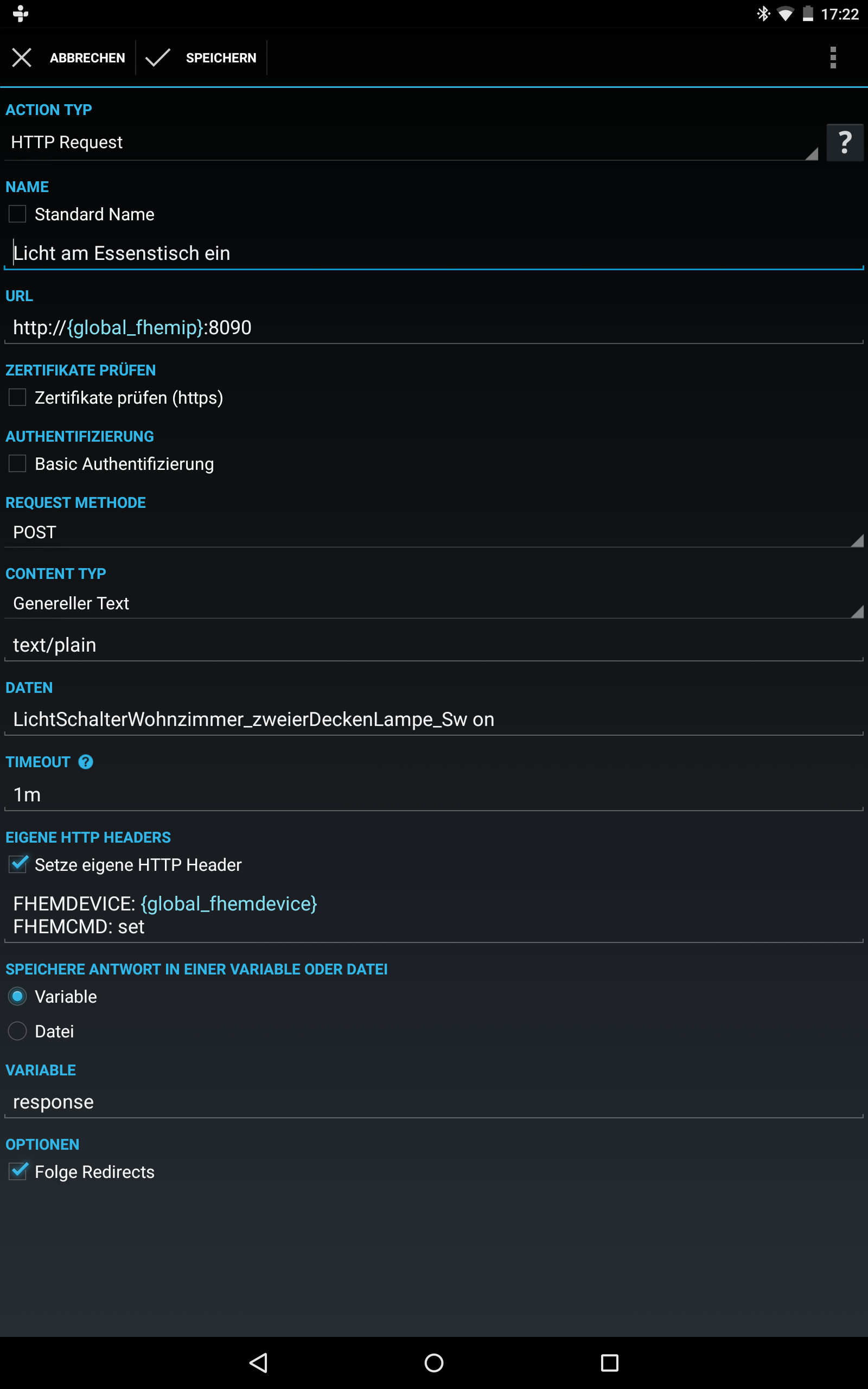The image size is (868, 1389).
Task: Tap the OPTIONEN section label
Action: click(x=42, y=1144)
